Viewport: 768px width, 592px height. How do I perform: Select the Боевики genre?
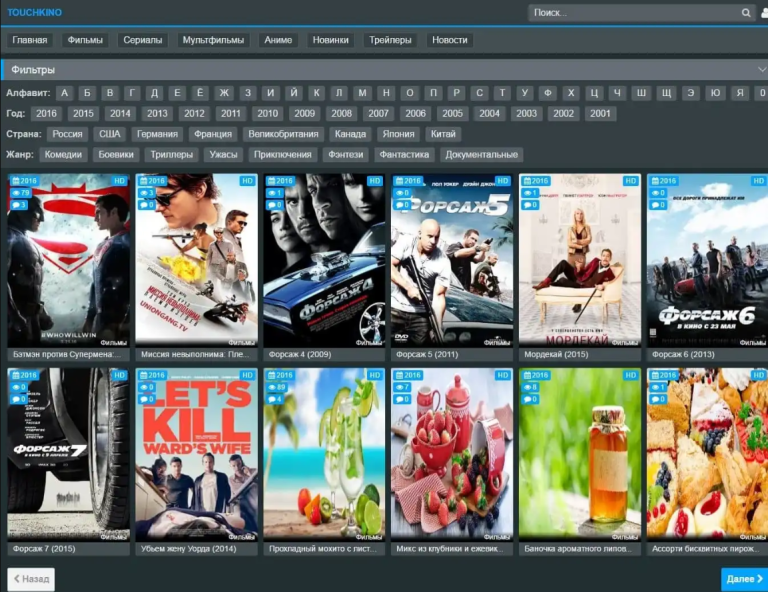pos(116,155)
